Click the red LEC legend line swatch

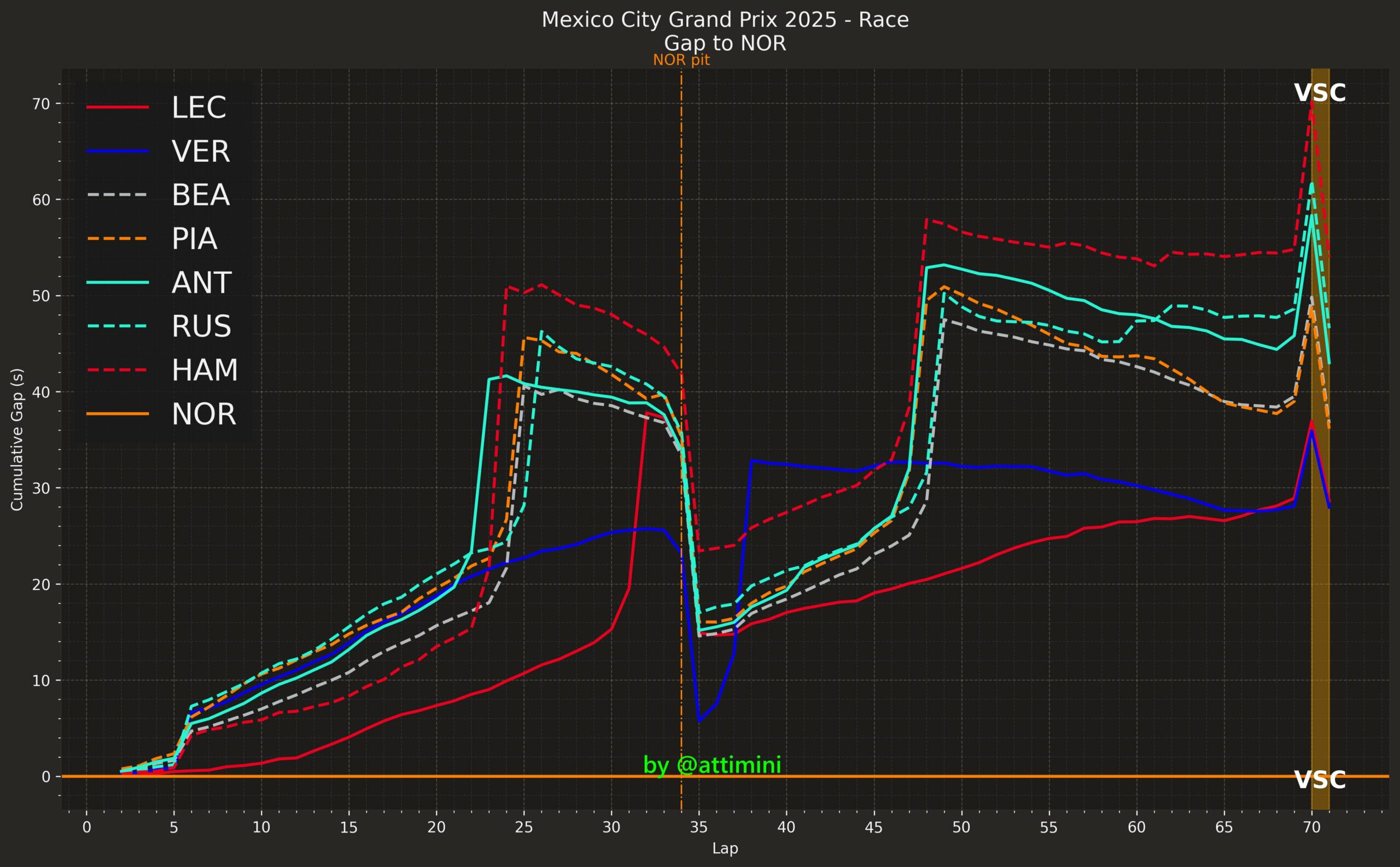tap(118, 107)
